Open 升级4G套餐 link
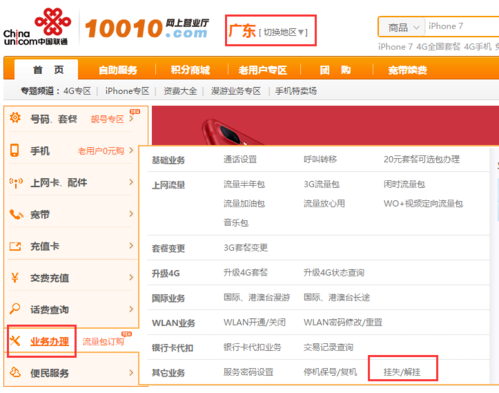 click(x=245, y=273)
